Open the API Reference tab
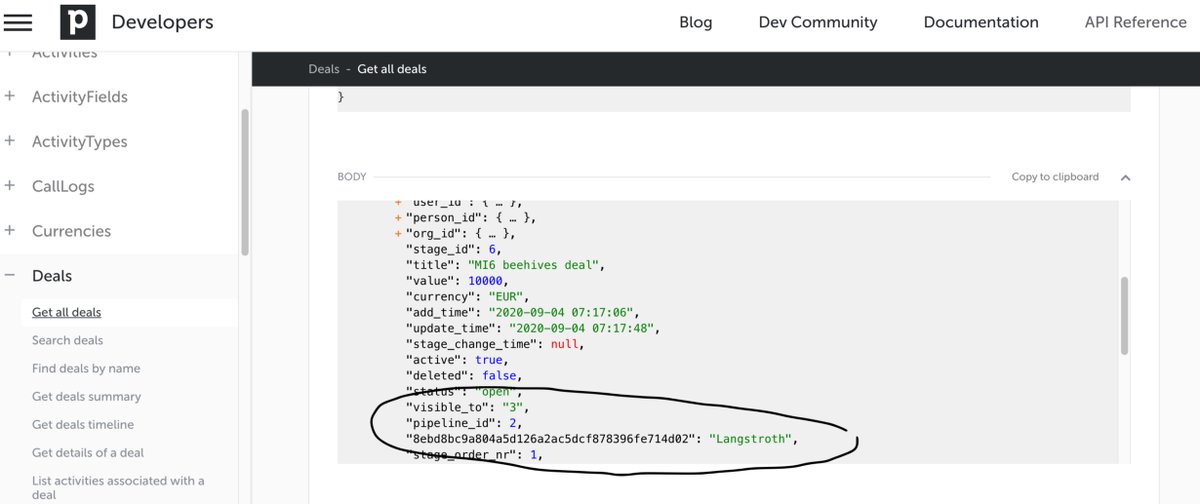The image size is (1200, 504). click(x=1135, y=22)
